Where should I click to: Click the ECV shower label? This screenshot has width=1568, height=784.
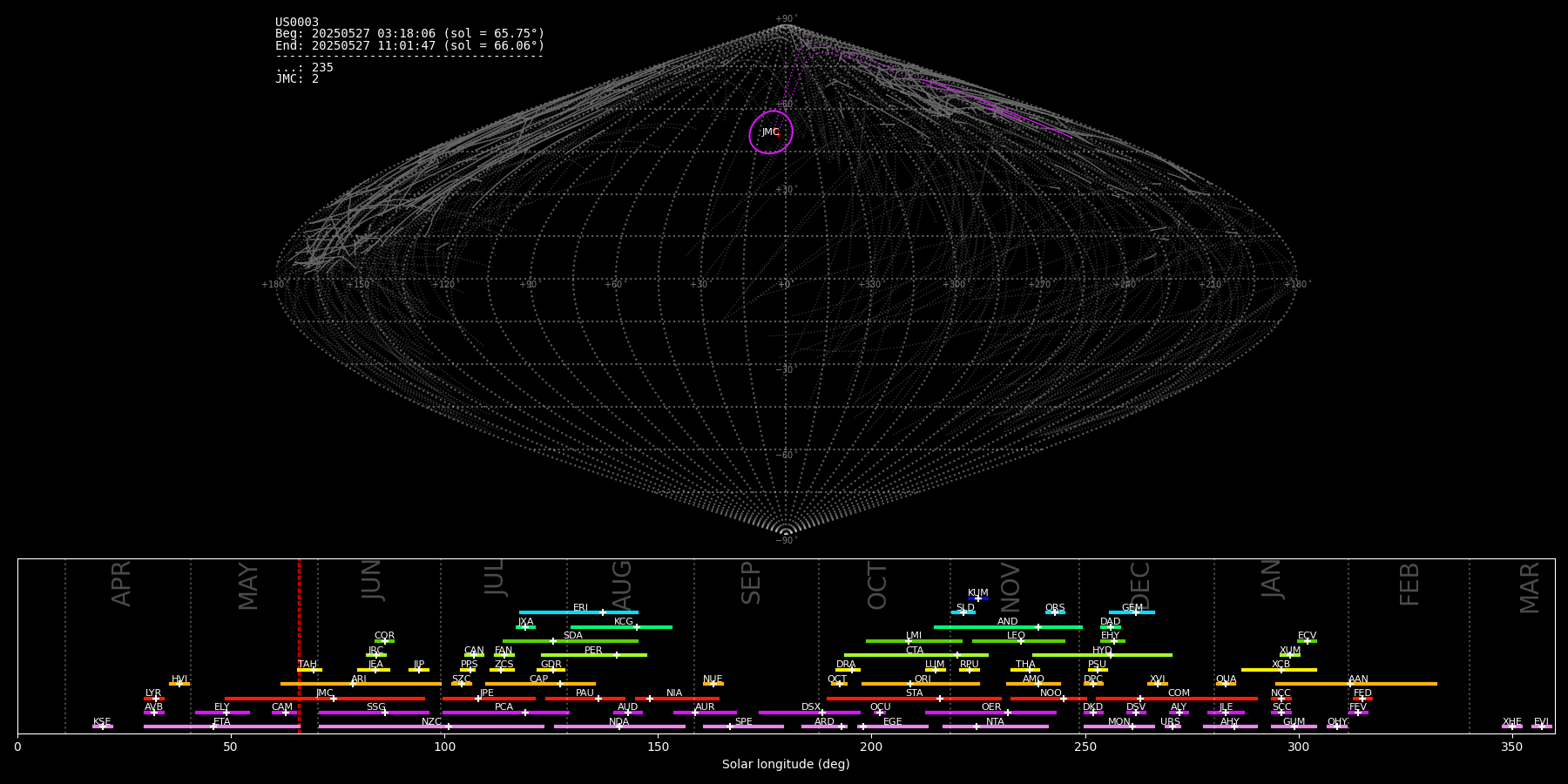tap(1308, 635)
